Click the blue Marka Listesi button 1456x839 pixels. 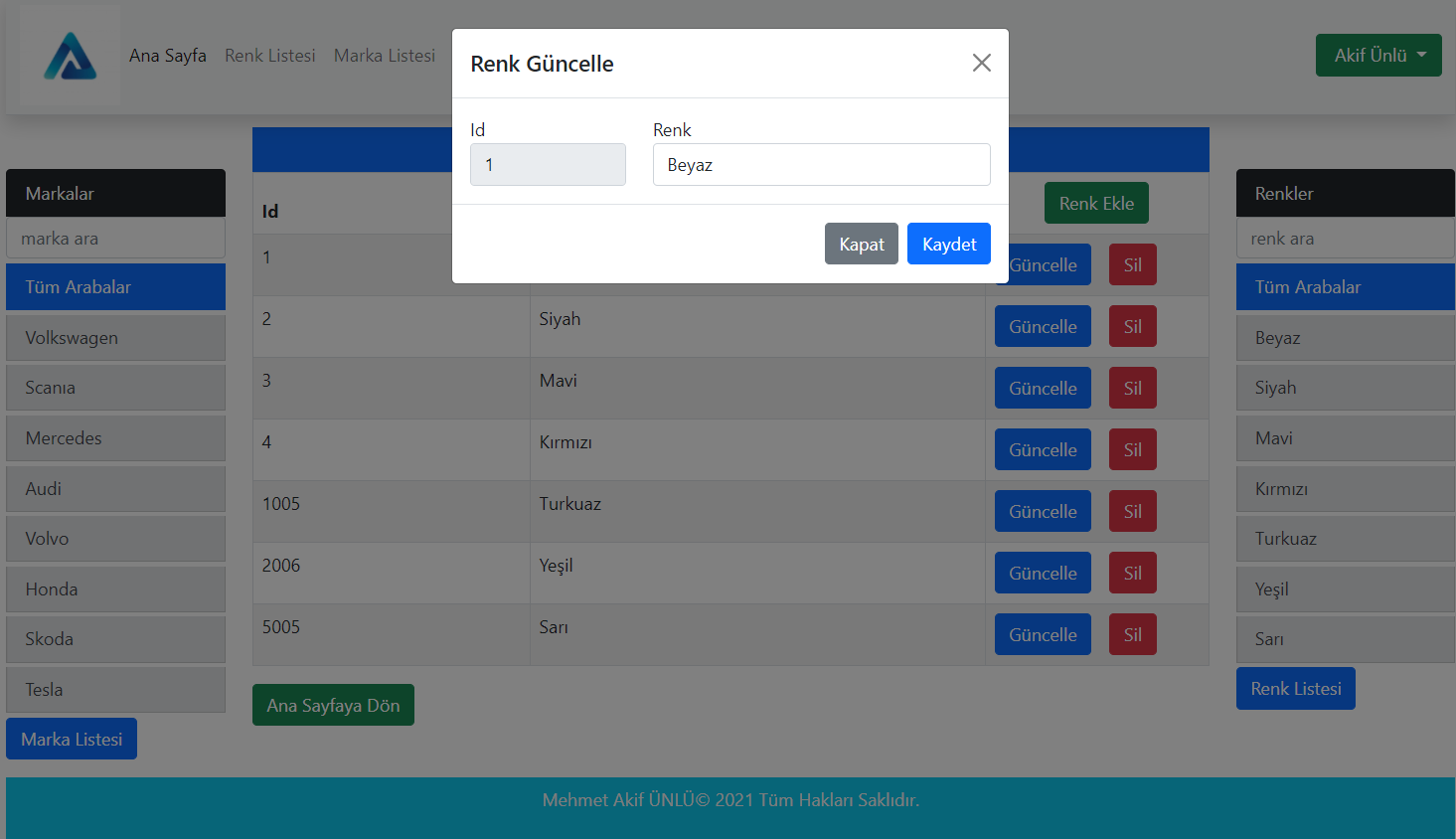(x=72, y=739)
